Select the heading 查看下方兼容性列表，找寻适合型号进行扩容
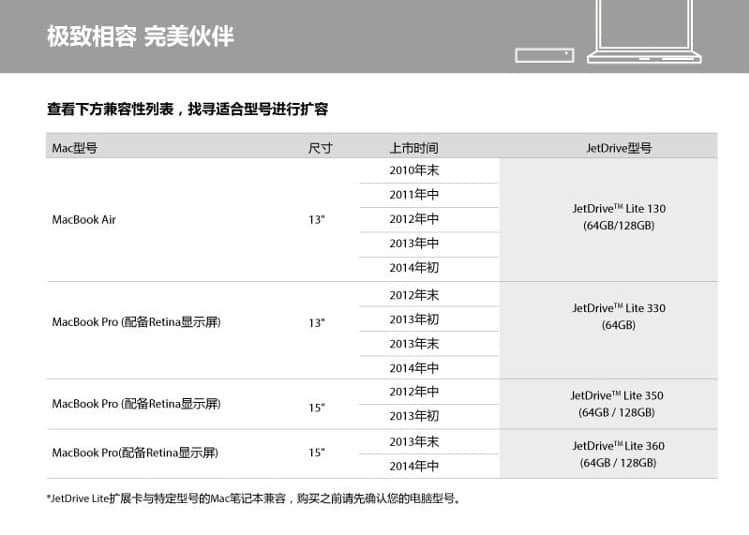Viewport: 749px width, 535px height. coord(187,109)
